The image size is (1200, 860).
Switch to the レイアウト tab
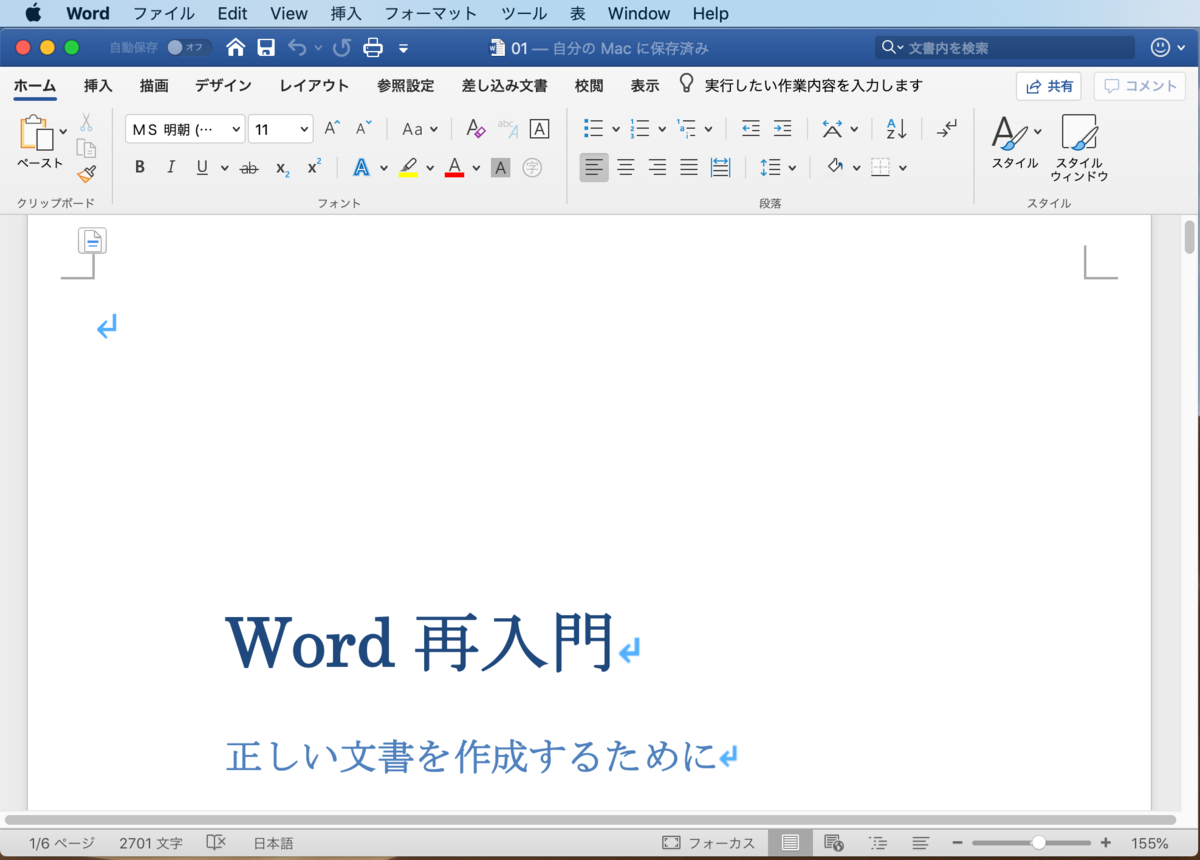click(314, 86)
